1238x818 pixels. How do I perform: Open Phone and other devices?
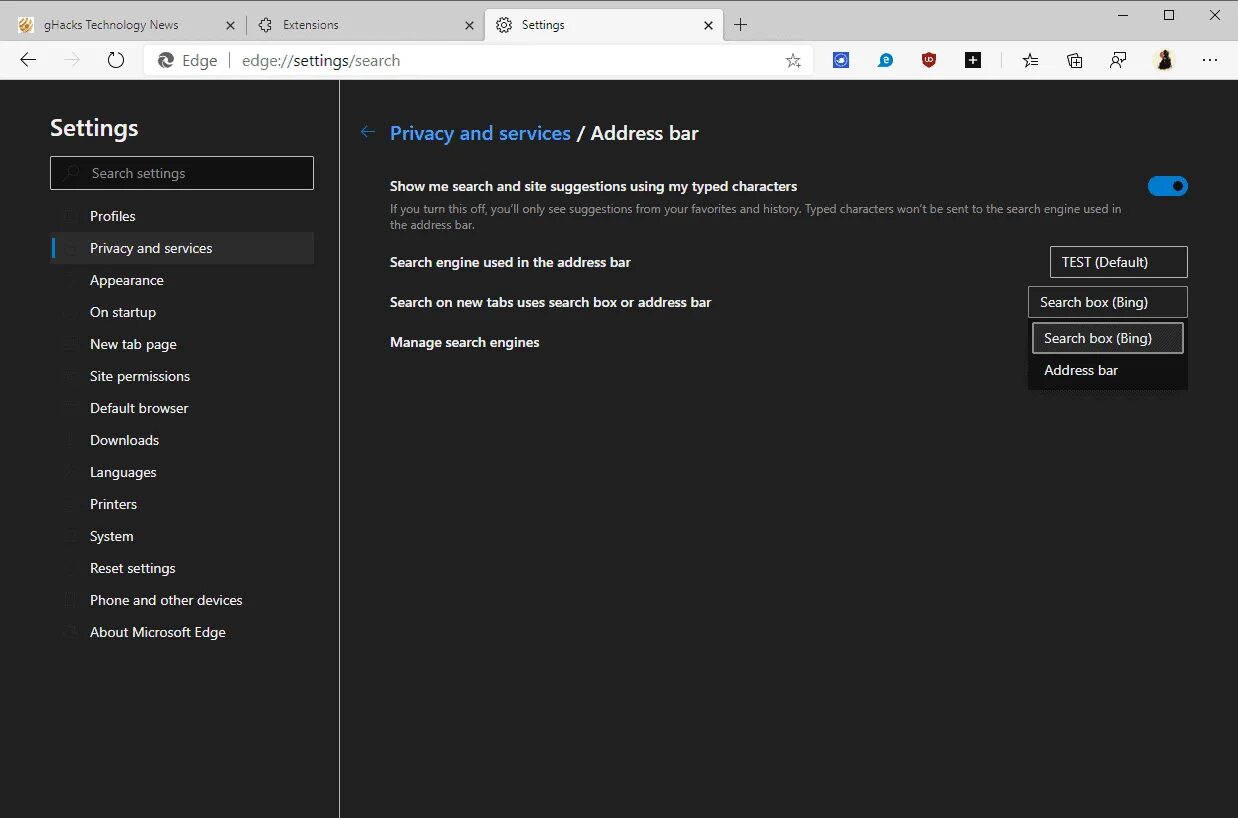pos(182,600)
